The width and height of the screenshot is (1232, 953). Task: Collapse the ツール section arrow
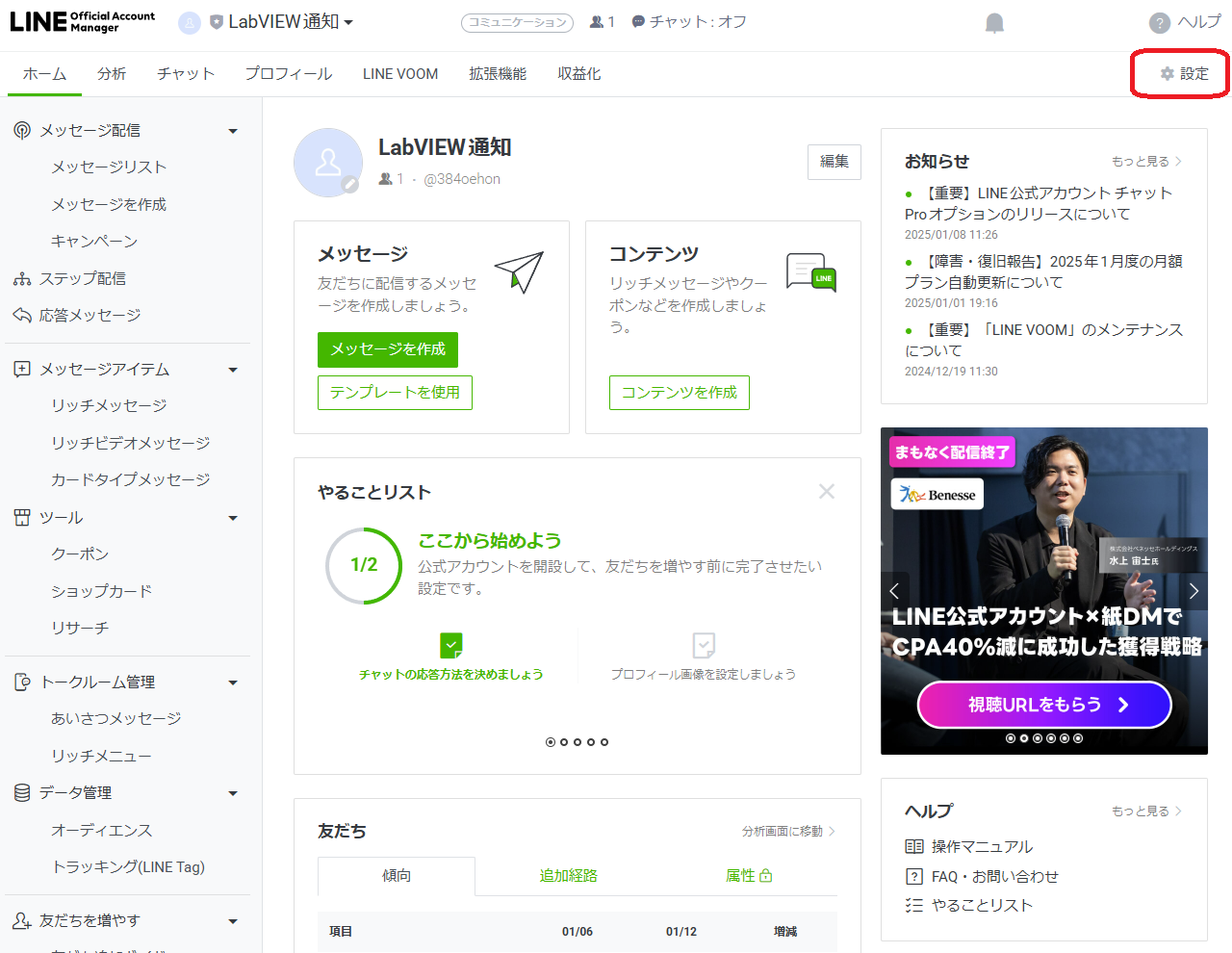233,518
